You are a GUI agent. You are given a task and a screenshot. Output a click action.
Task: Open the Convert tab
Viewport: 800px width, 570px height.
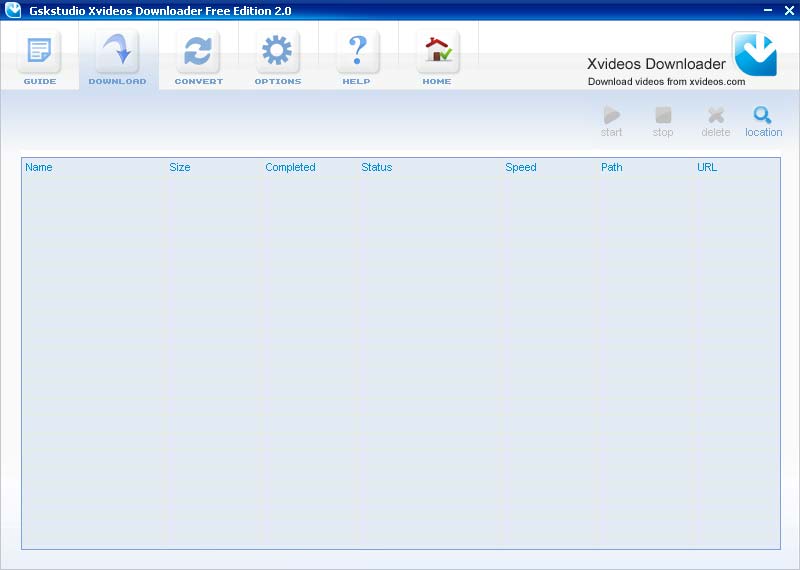(x=198, y=56)
